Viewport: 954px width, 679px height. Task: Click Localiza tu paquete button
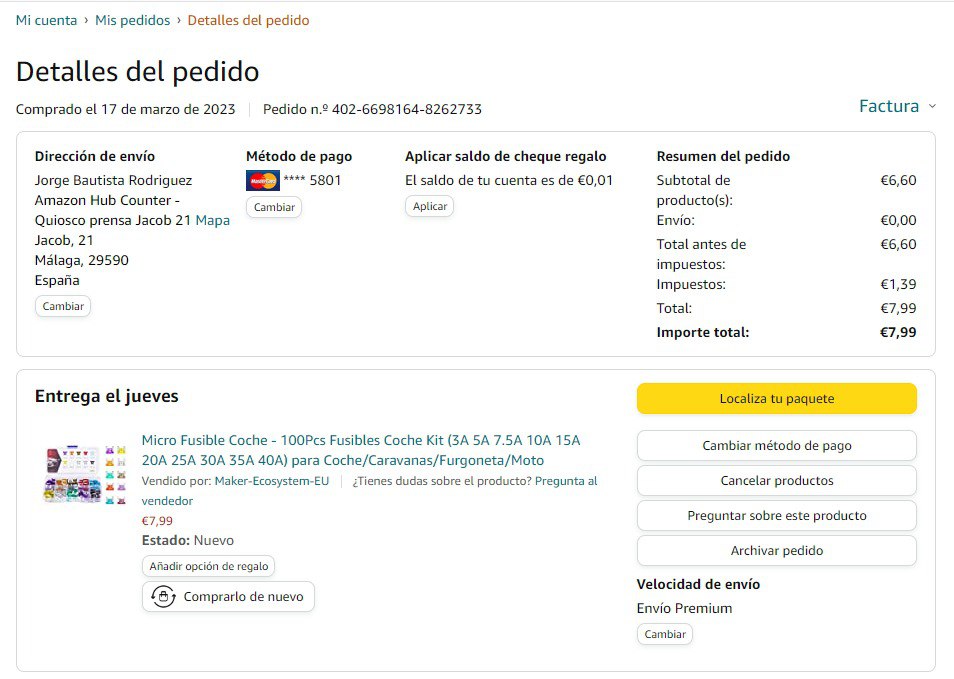click(x=776, y=398)
